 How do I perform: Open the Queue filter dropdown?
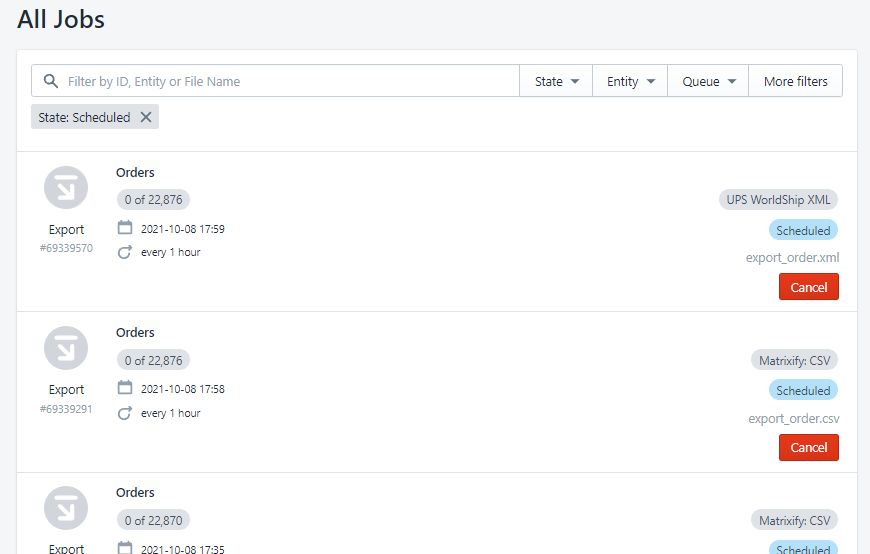point(709,81)
